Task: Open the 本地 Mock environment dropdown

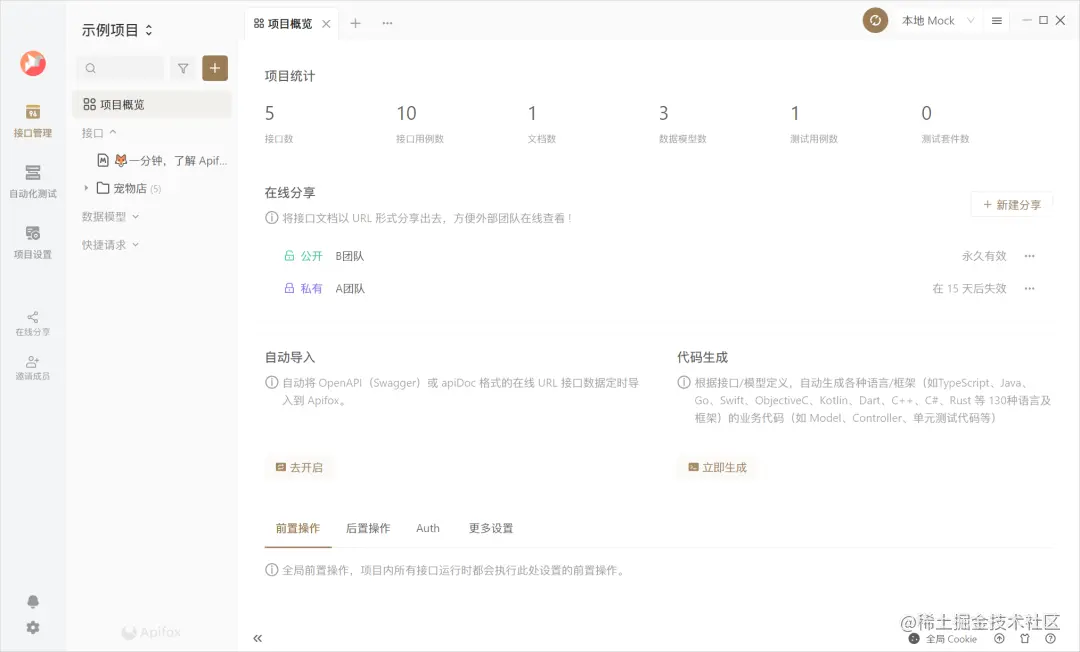Action: point(938,21)
